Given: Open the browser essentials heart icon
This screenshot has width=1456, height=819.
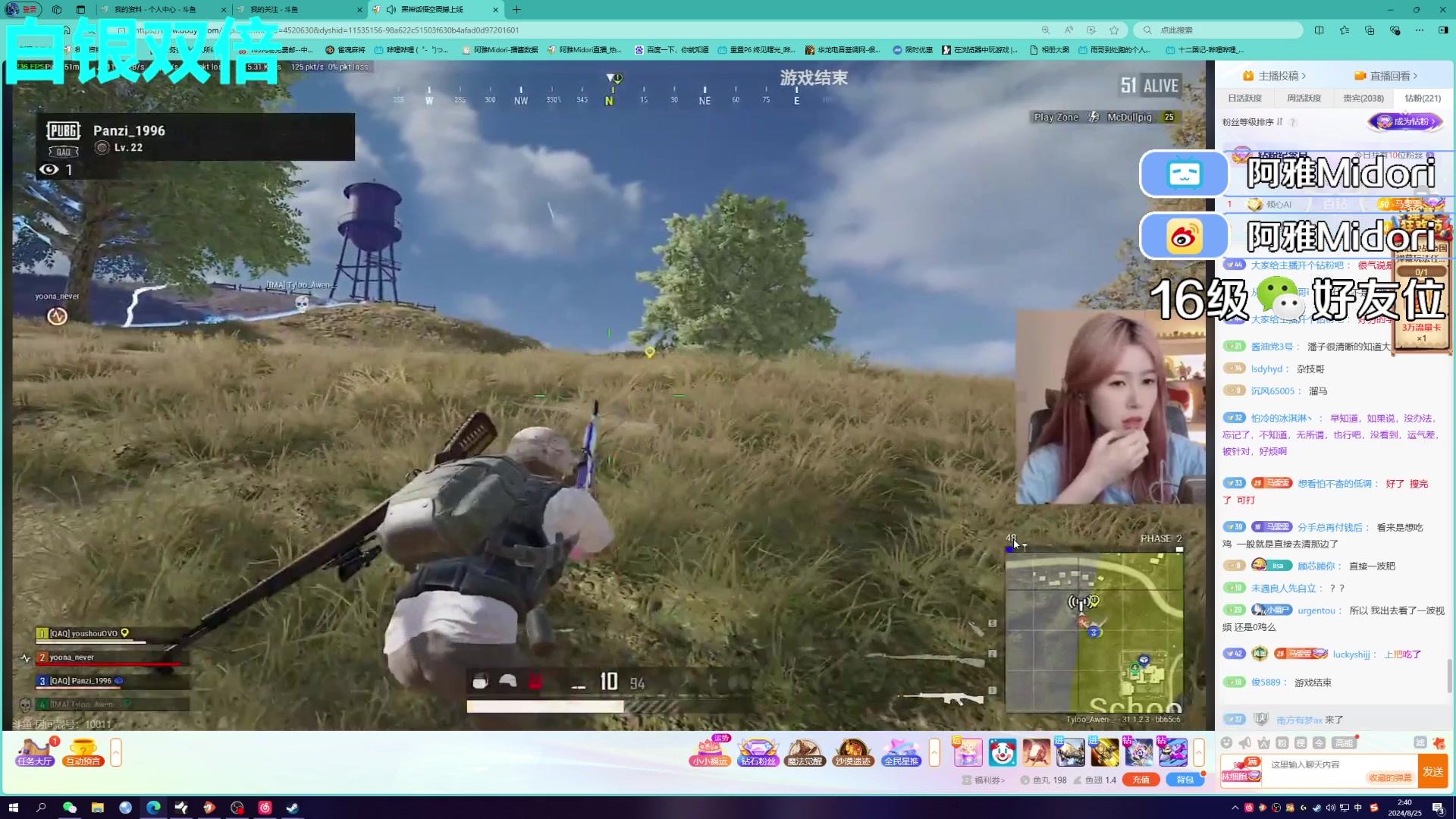Looking at the screenshot, I should (x=1395, y=30).
